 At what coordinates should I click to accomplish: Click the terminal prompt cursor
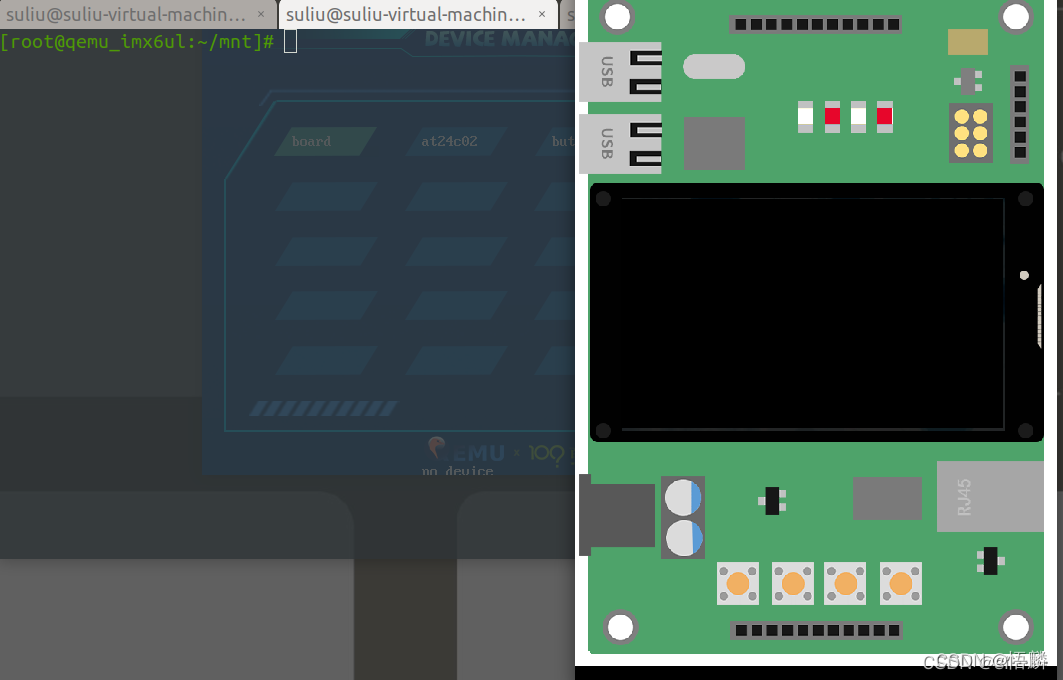click(x=290, y=42)
